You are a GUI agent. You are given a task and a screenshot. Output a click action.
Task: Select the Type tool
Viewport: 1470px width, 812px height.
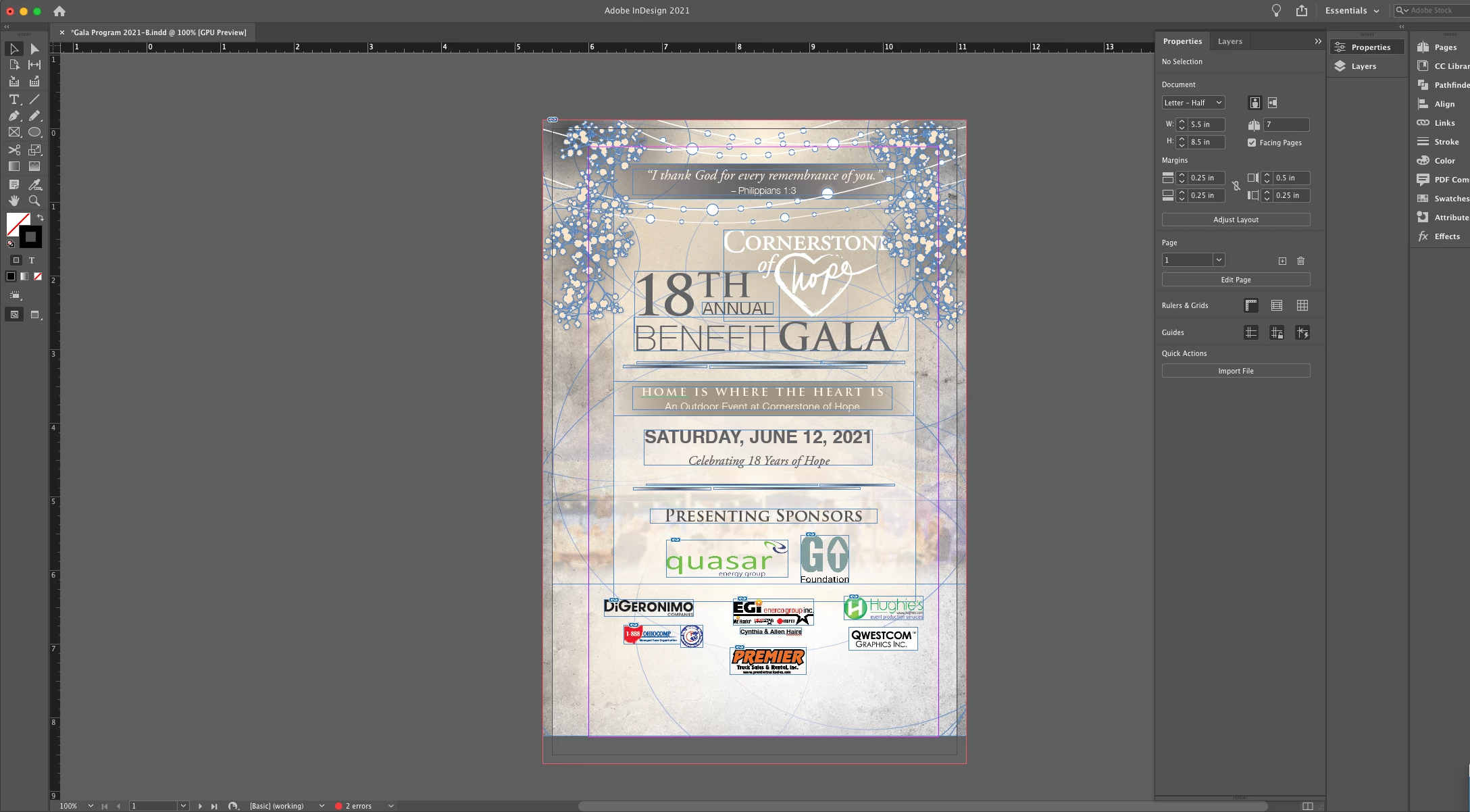14,99
